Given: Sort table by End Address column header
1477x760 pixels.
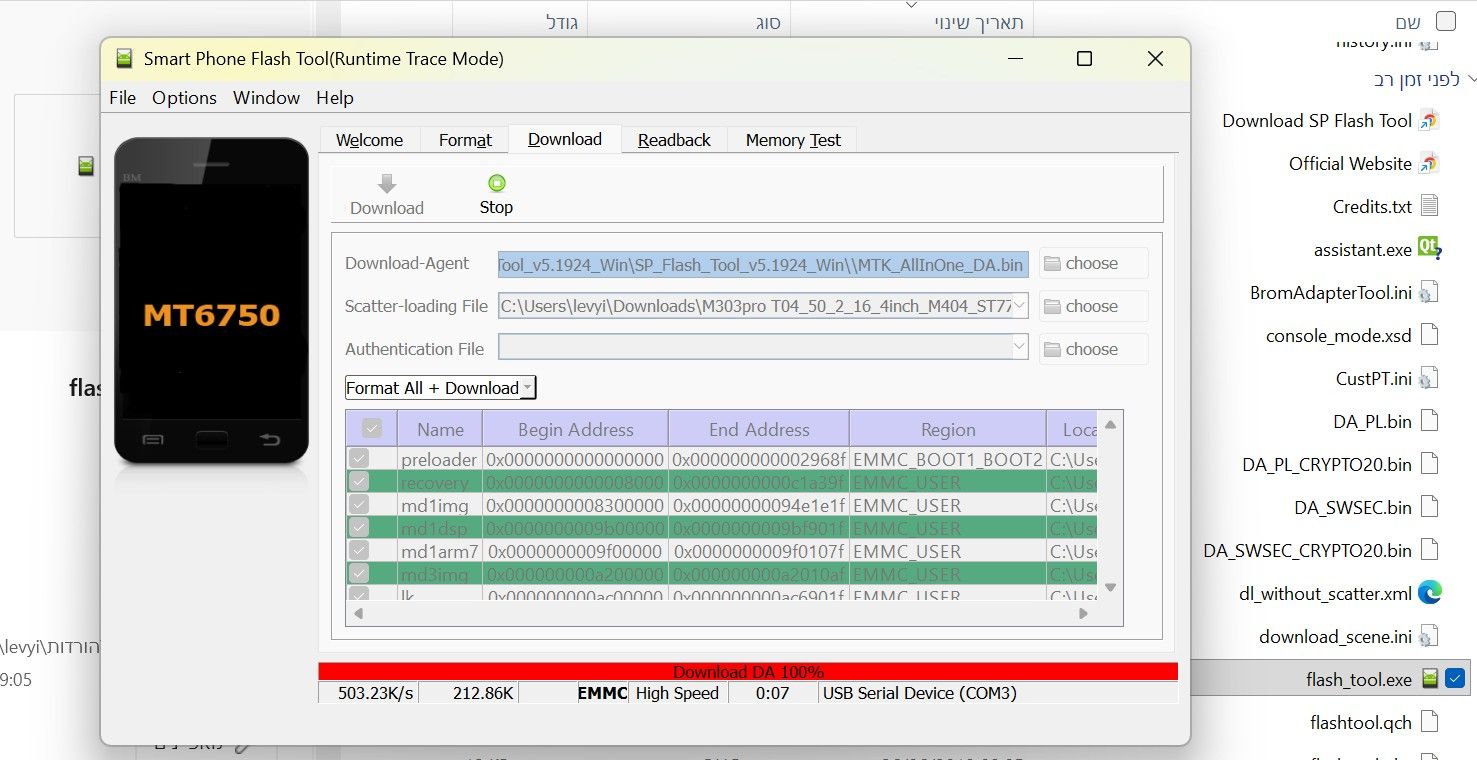Looking at the screenshot, I should [759, 429].
